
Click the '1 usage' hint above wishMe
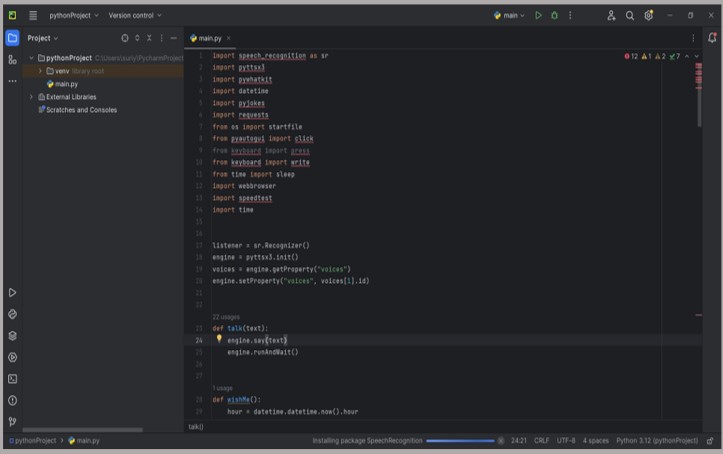222,388
